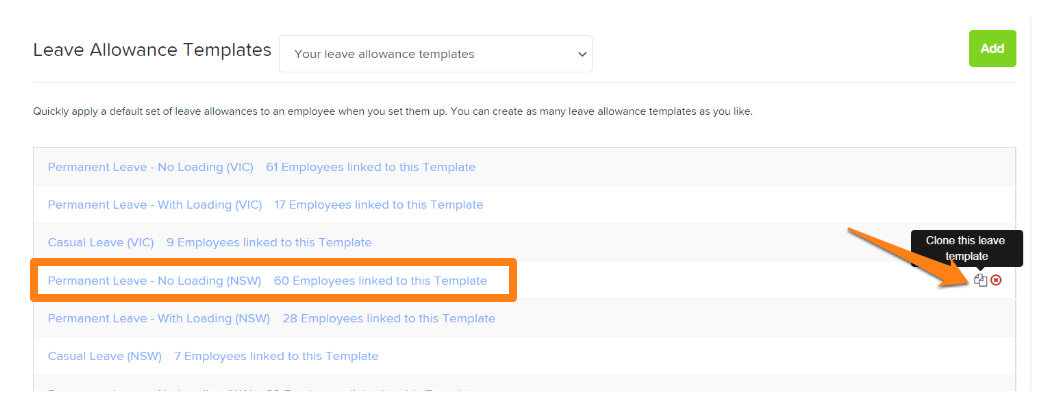Viewport: 1046px width, 411px height.
Task: View 28 Employees linked to this Template
Action: coord(389,318)
